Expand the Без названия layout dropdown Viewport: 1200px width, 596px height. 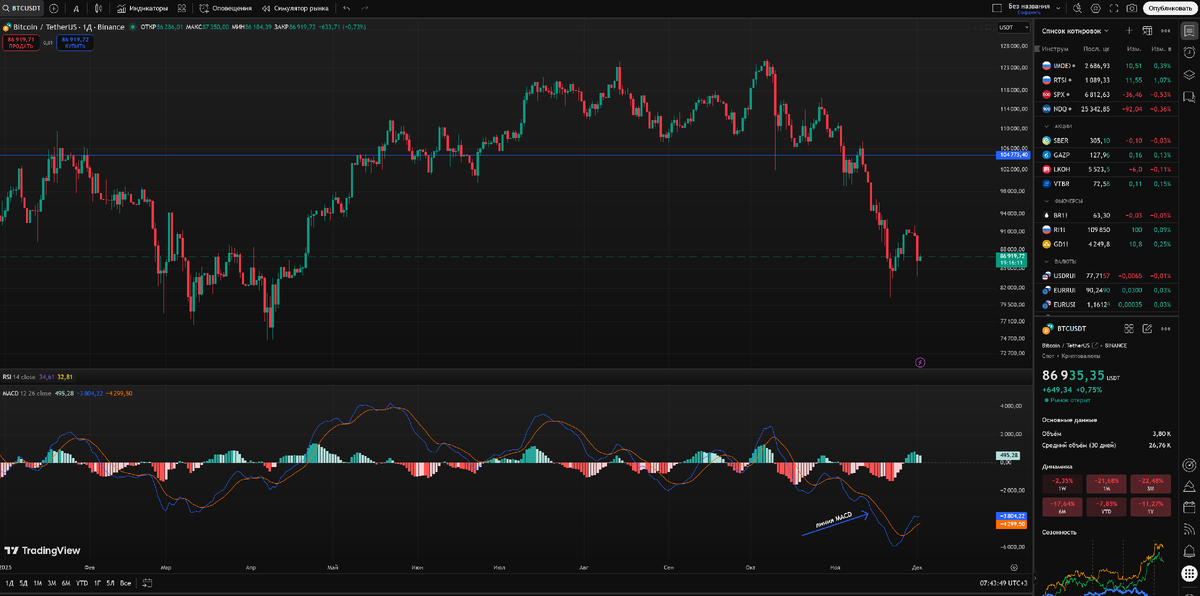tap(1058, 8)
